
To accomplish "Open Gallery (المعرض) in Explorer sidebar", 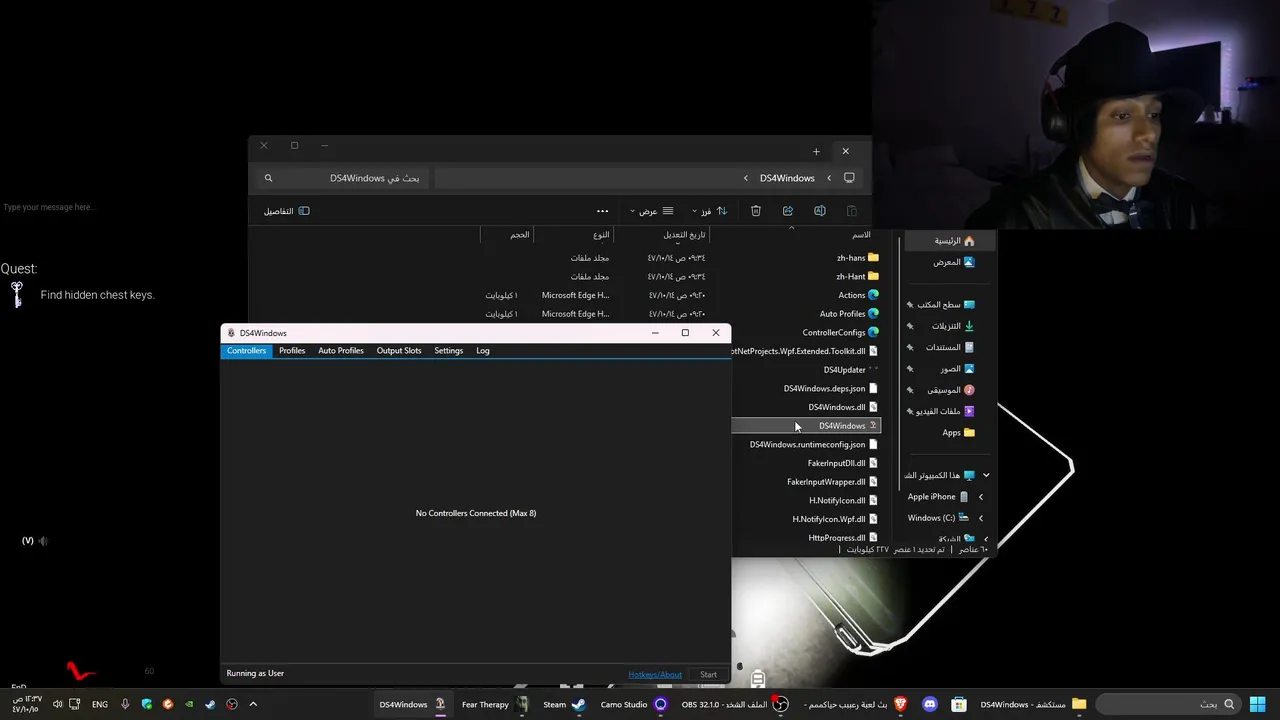I will point(954,262).
